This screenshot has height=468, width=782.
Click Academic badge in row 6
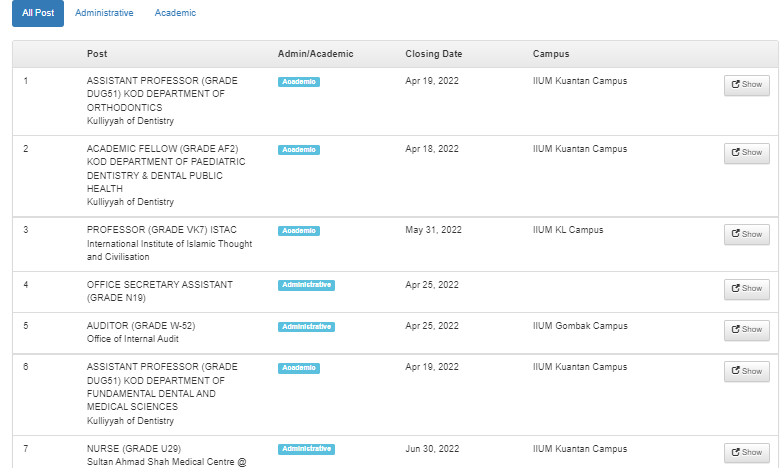[x=299, y=368]
